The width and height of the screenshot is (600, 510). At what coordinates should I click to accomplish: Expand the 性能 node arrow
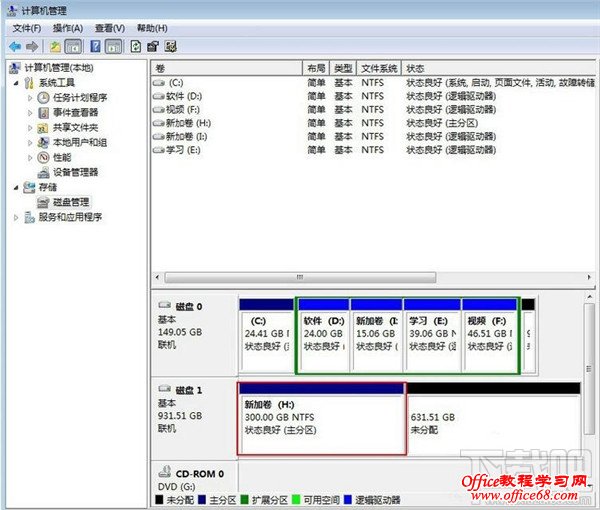click(x=30, y=157)
